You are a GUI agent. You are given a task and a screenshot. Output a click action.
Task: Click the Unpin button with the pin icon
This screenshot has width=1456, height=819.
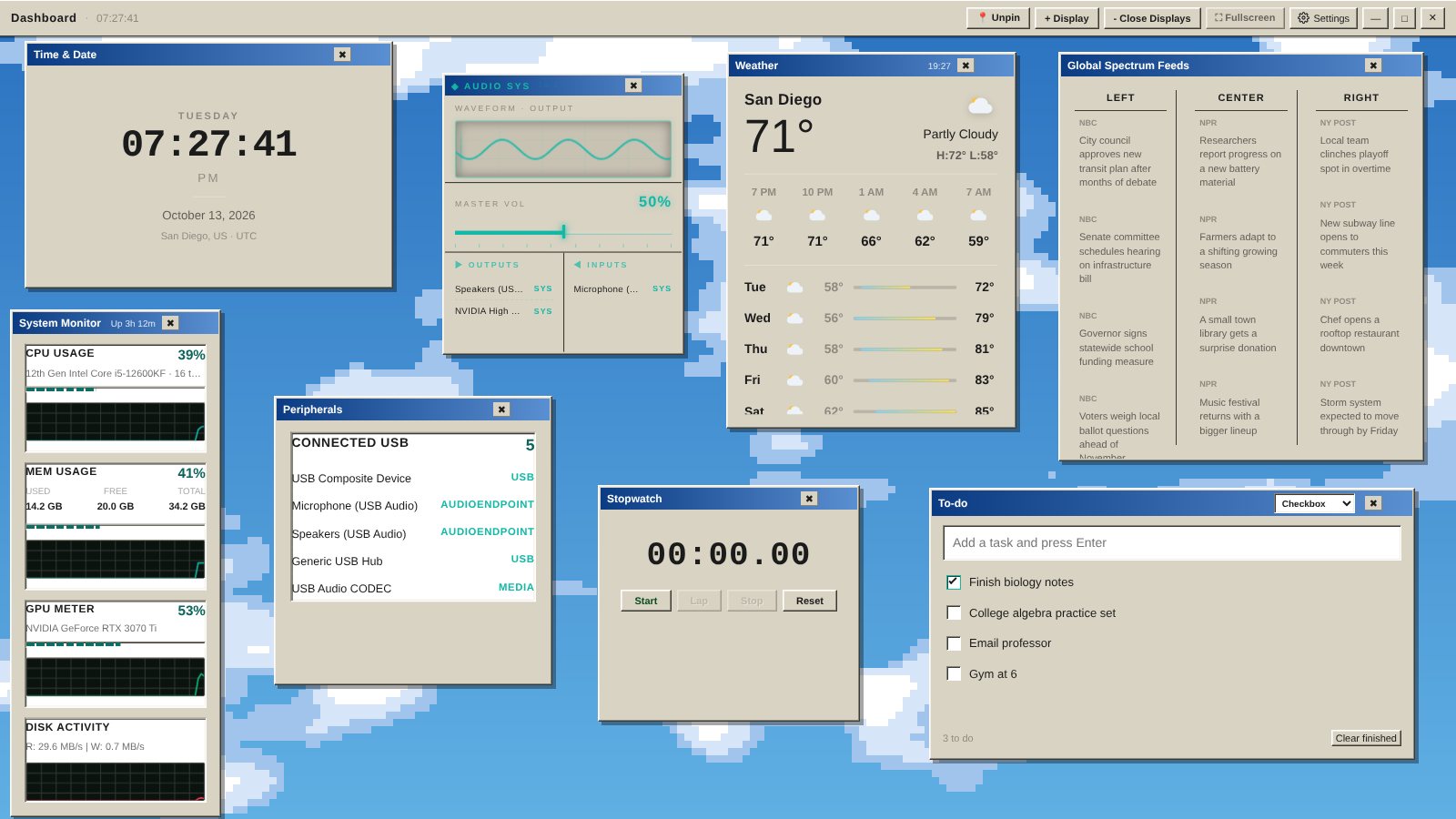[998, 18]
